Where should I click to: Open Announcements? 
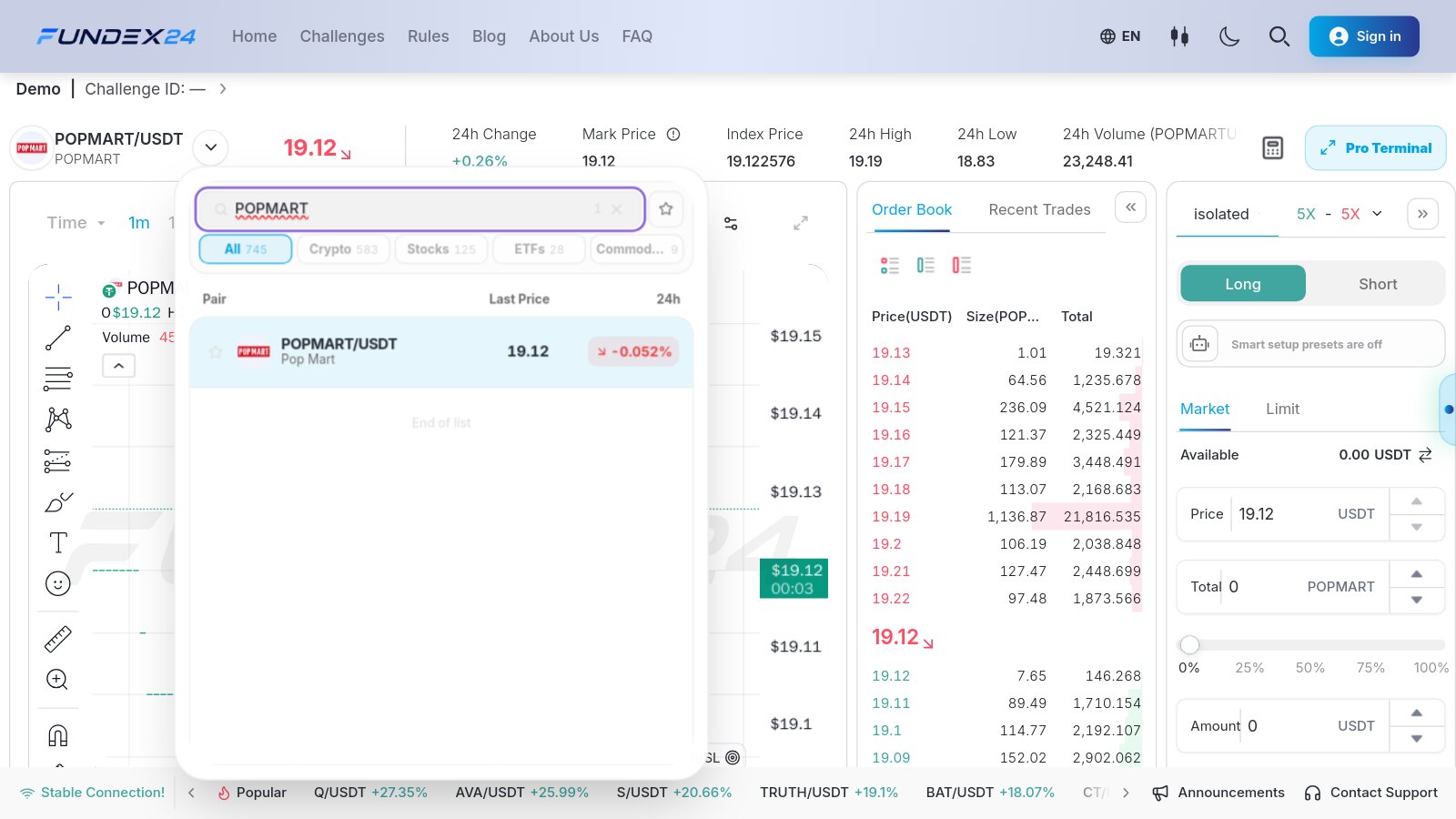(1218, 793)
